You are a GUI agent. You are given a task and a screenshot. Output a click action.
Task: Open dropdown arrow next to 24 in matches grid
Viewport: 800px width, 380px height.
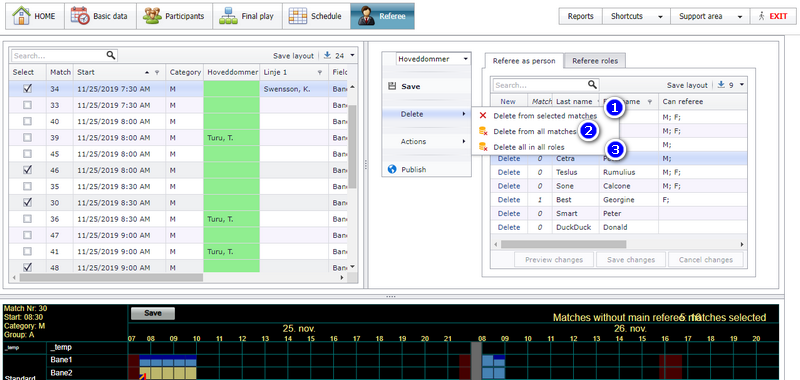click(x=352, y=55)
